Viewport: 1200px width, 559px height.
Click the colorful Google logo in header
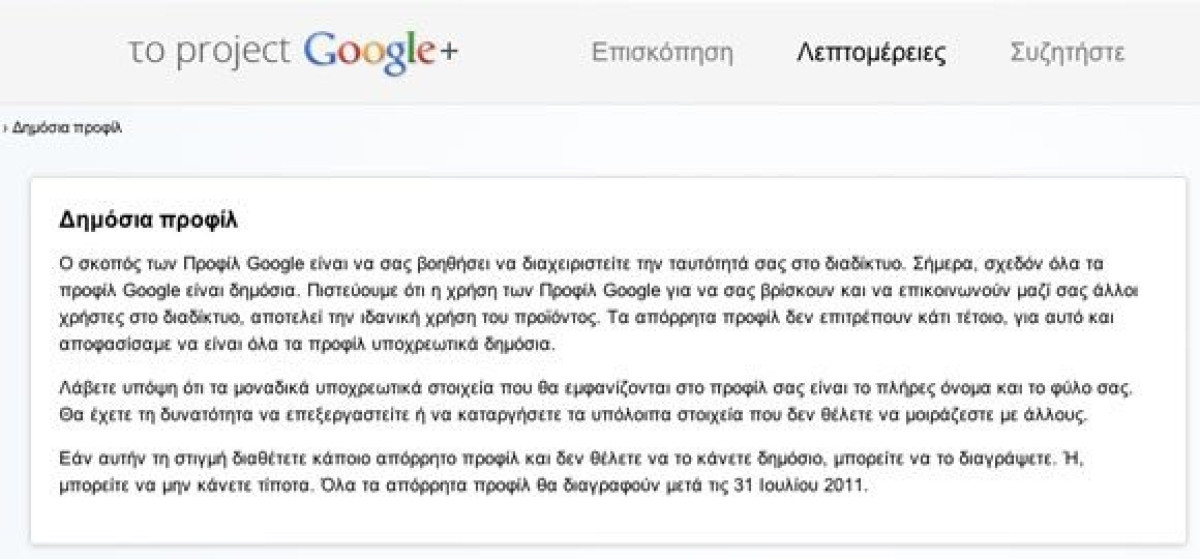[x=370, y=53]
